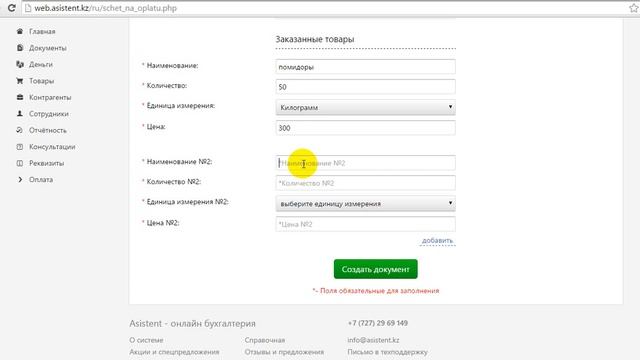Open the Единица измерения dropdown showing Килограмм

click(x=365, y=107)
